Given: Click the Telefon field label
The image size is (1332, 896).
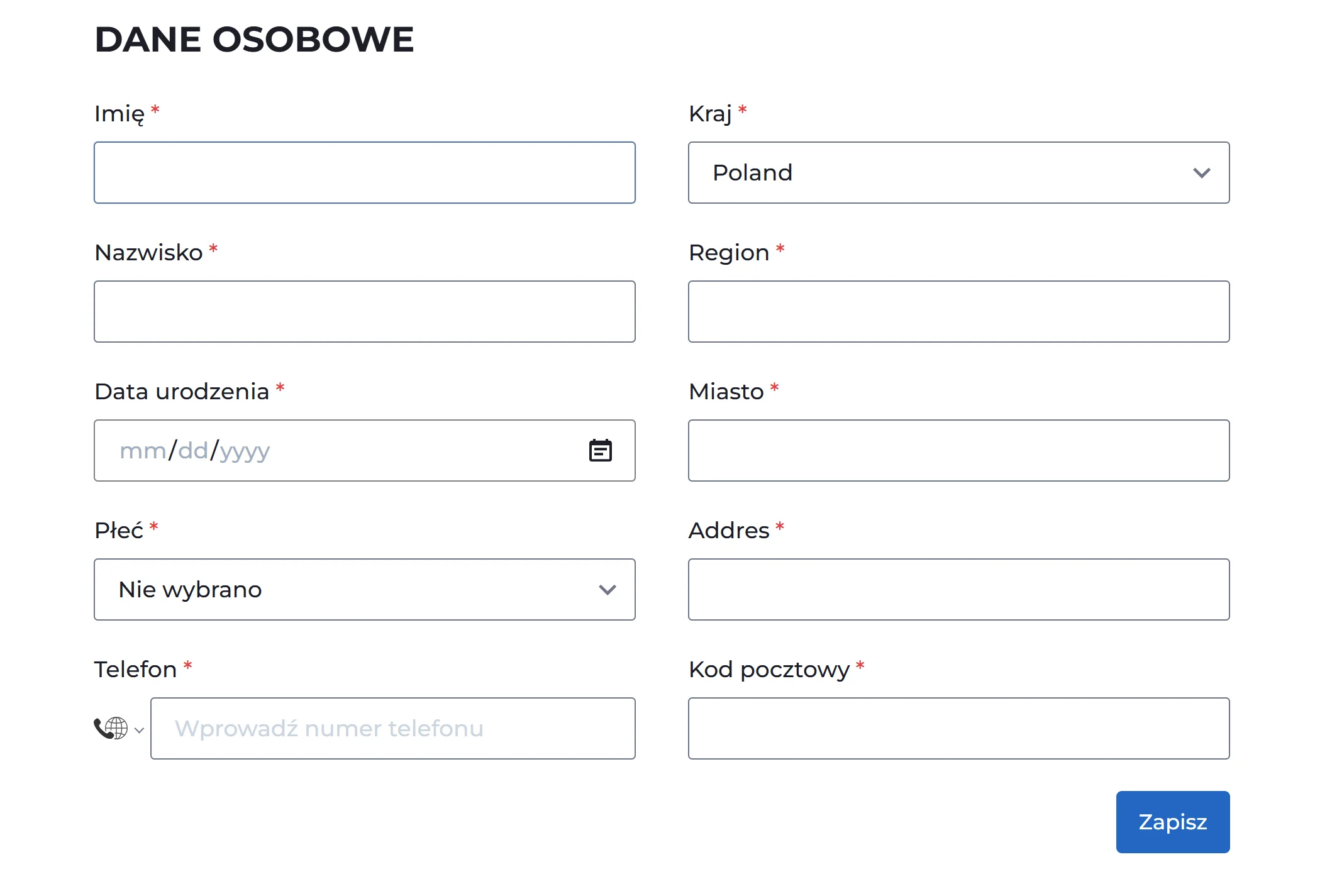Looking at the screenshot, I should 135,669.
